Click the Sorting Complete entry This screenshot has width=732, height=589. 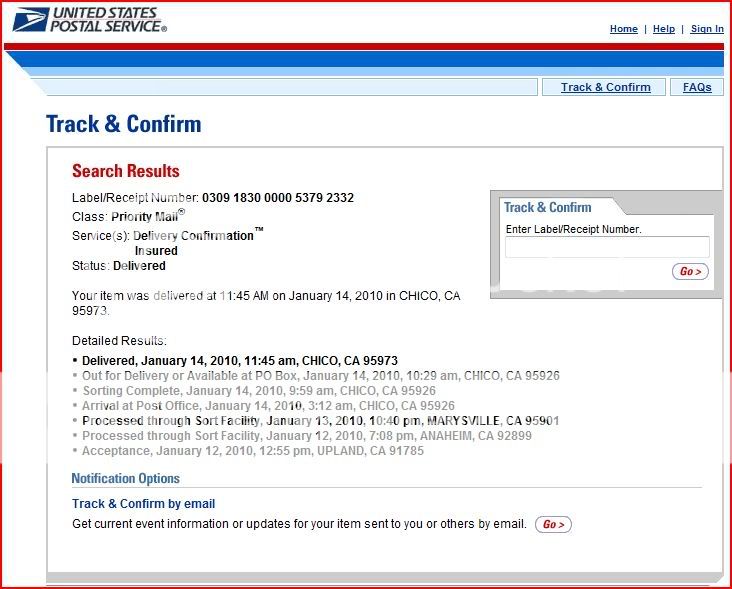259,391
